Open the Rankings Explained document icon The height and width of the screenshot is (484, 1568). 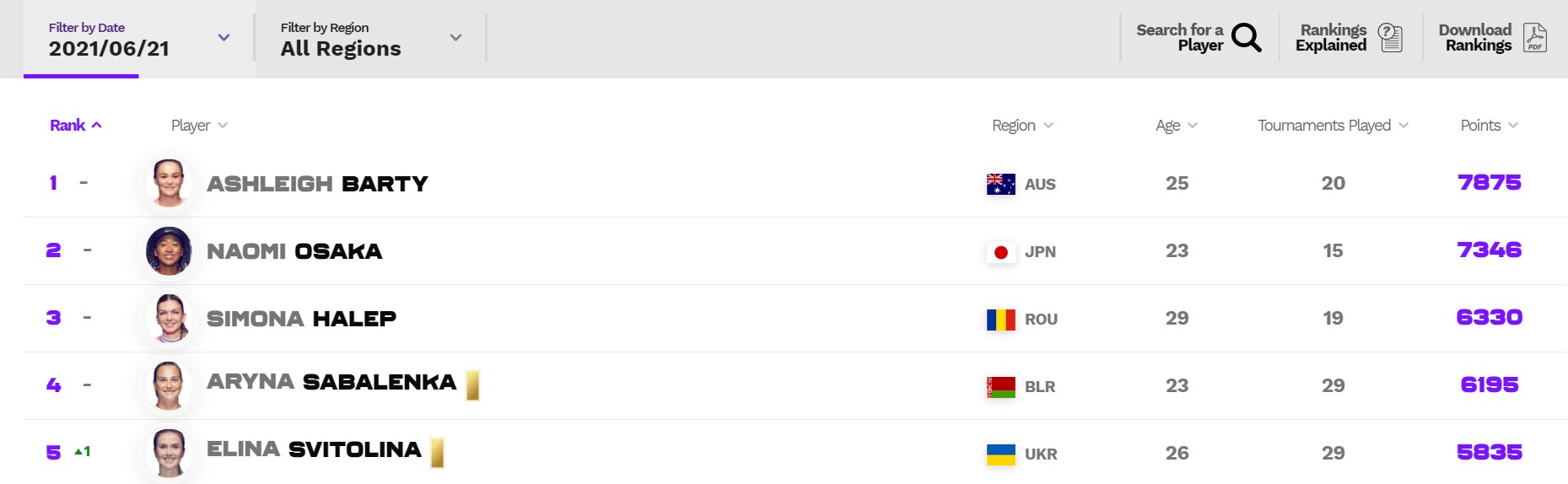[1390, 37]
